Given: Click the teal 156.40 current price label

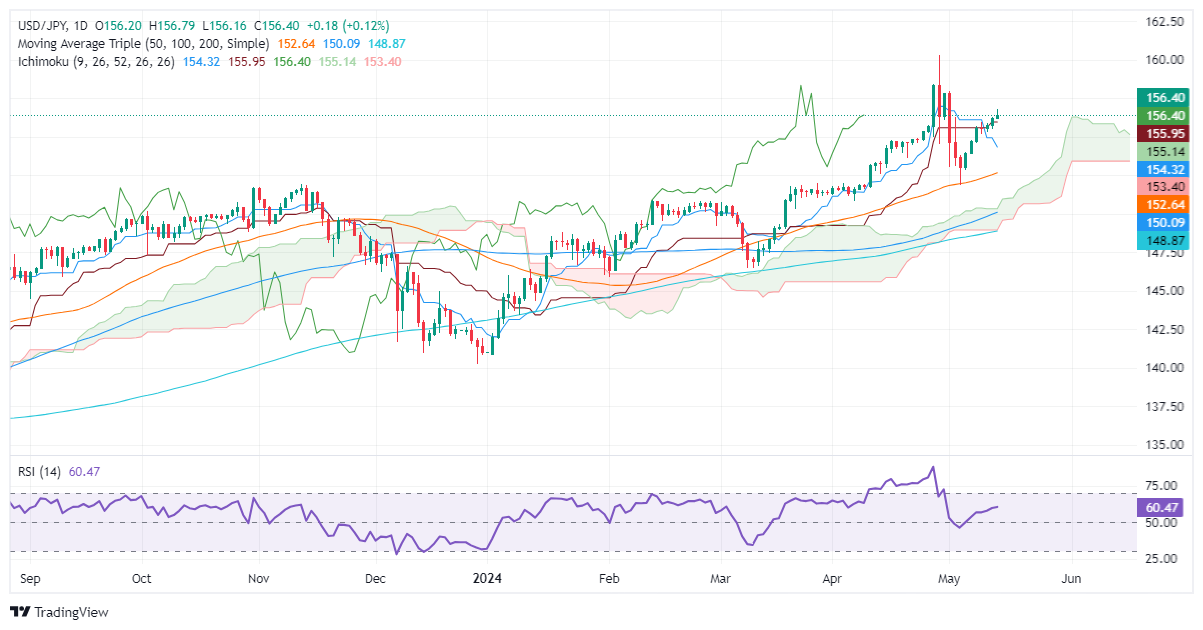Looking at the screenshot, I should [x=1163, y=98].
